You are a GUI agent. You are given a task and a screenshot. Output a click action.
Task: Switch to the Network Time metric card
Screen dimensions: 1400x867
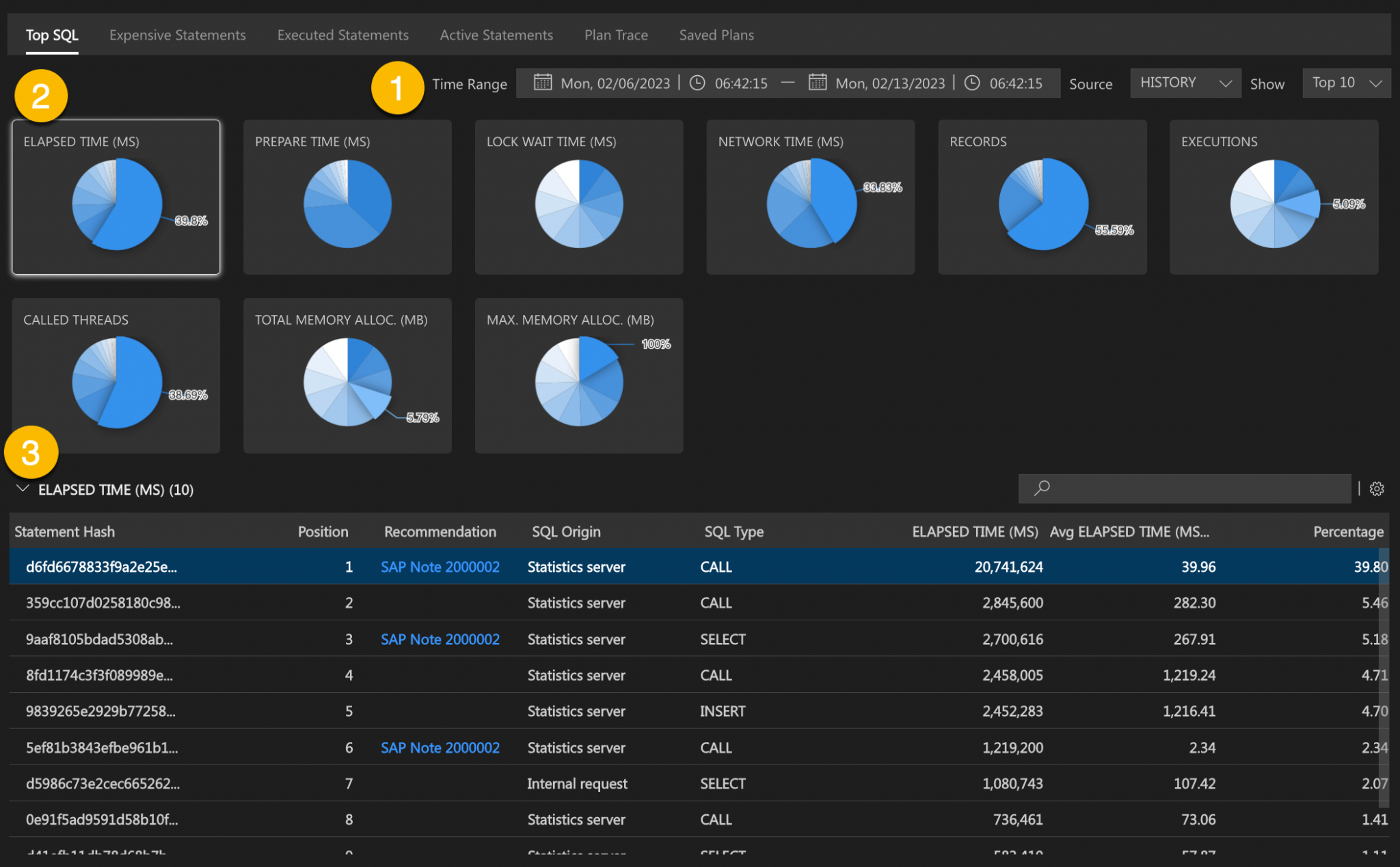[810, 198]
